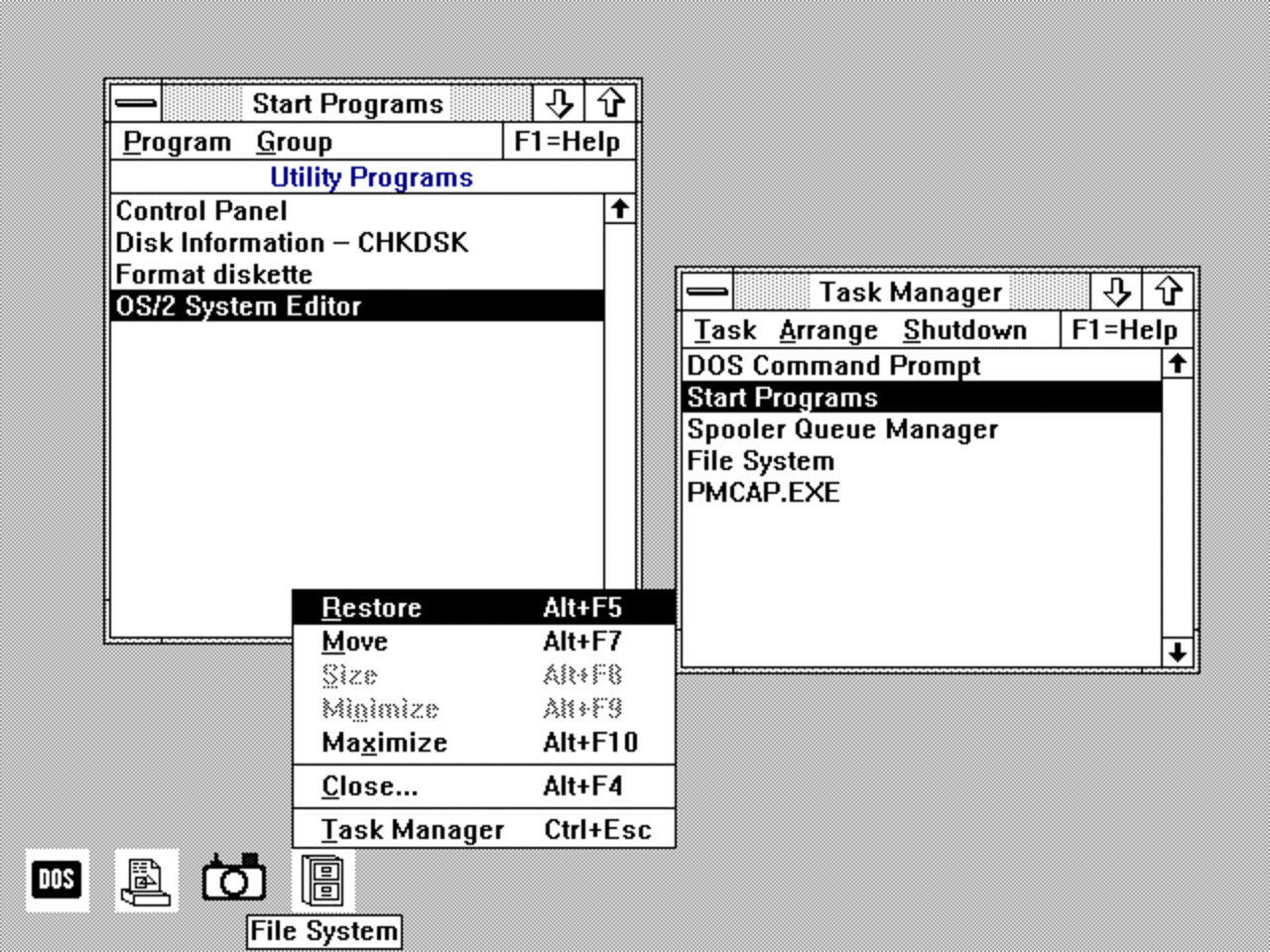The height and width of the screenshot is (952, 1270).
Task: Click the Start Programs title bar
Action: (347, 103)
